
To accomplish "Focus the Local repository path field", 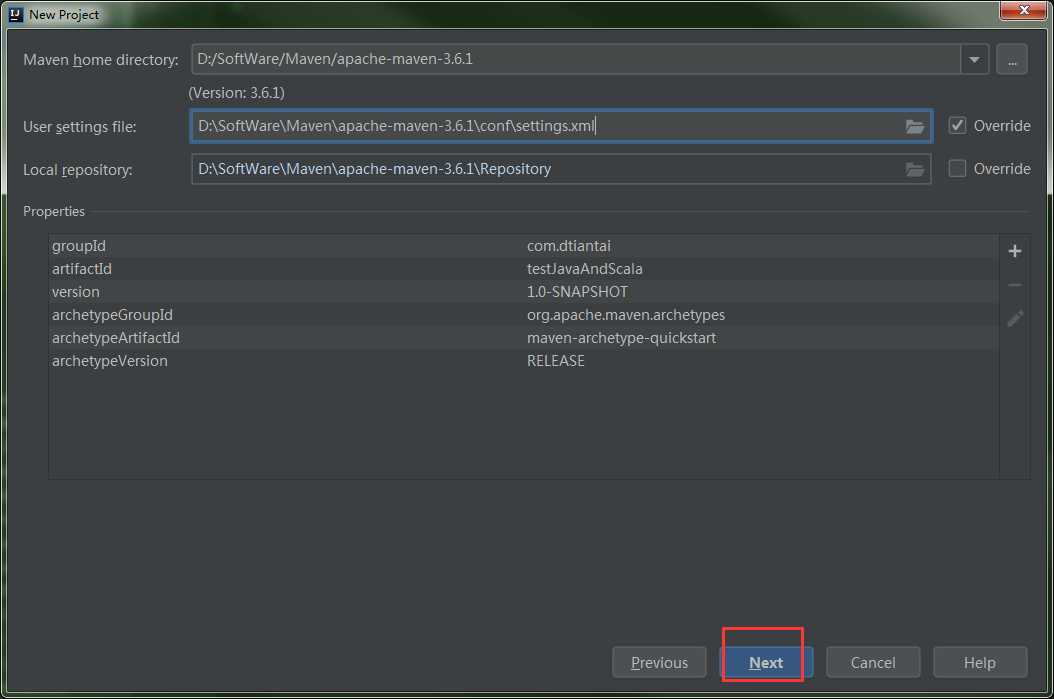I will 561,169.
